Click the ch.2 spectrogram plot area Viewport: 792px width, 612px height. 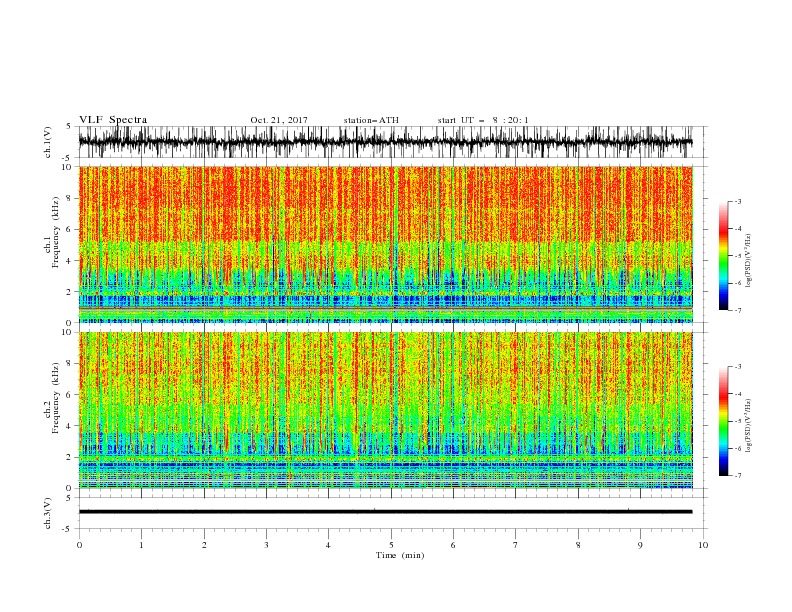(x=385, y=410)
